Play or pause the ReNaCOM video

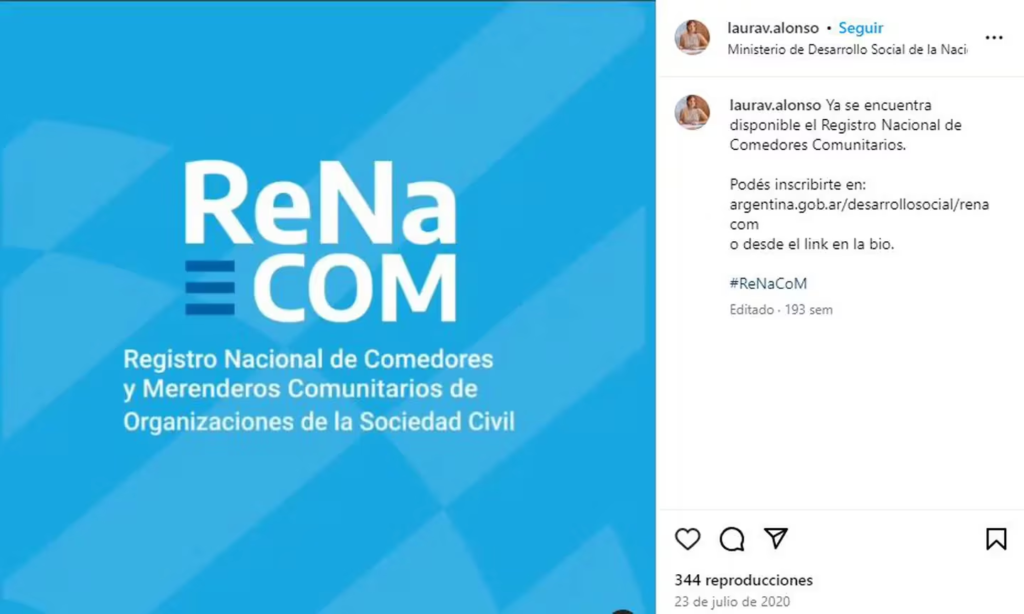(328, 307)
